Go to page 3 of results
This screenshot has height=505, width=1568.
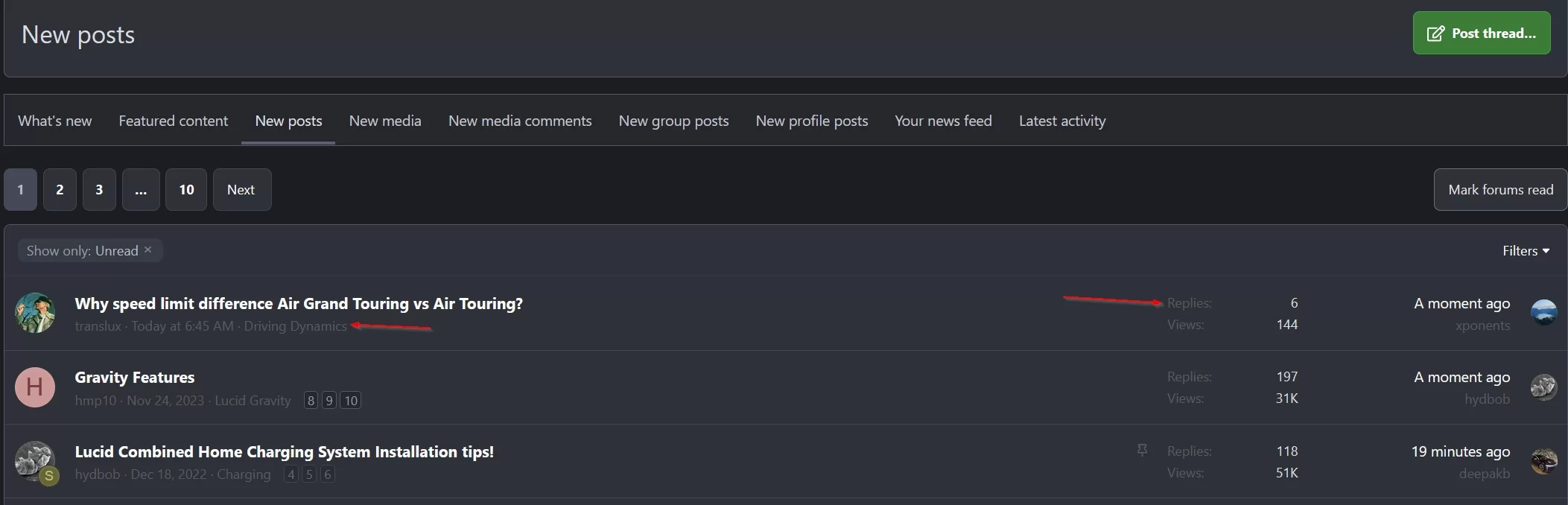point(99,190)
